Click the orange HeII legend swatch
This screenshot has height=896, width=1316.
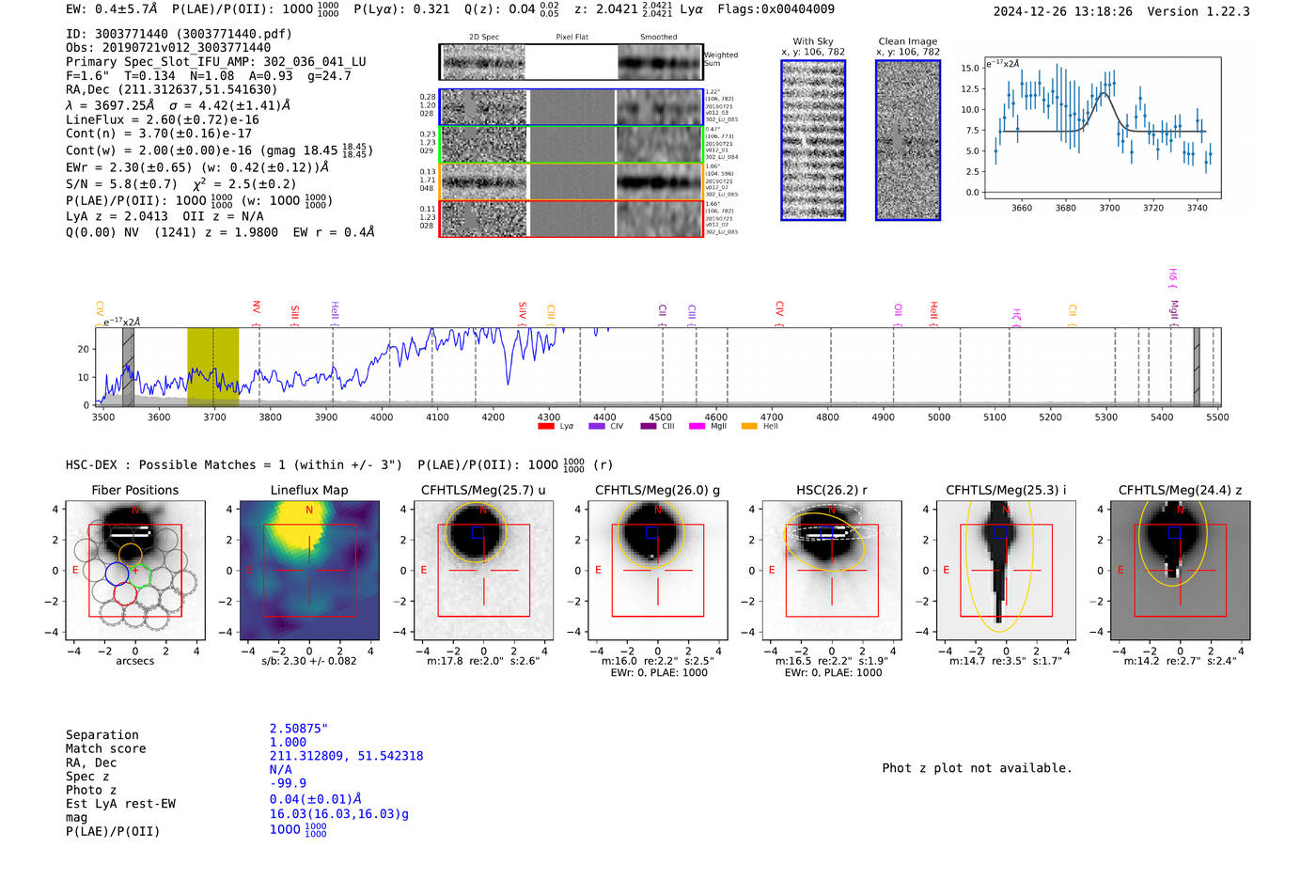tap(749, 427)
